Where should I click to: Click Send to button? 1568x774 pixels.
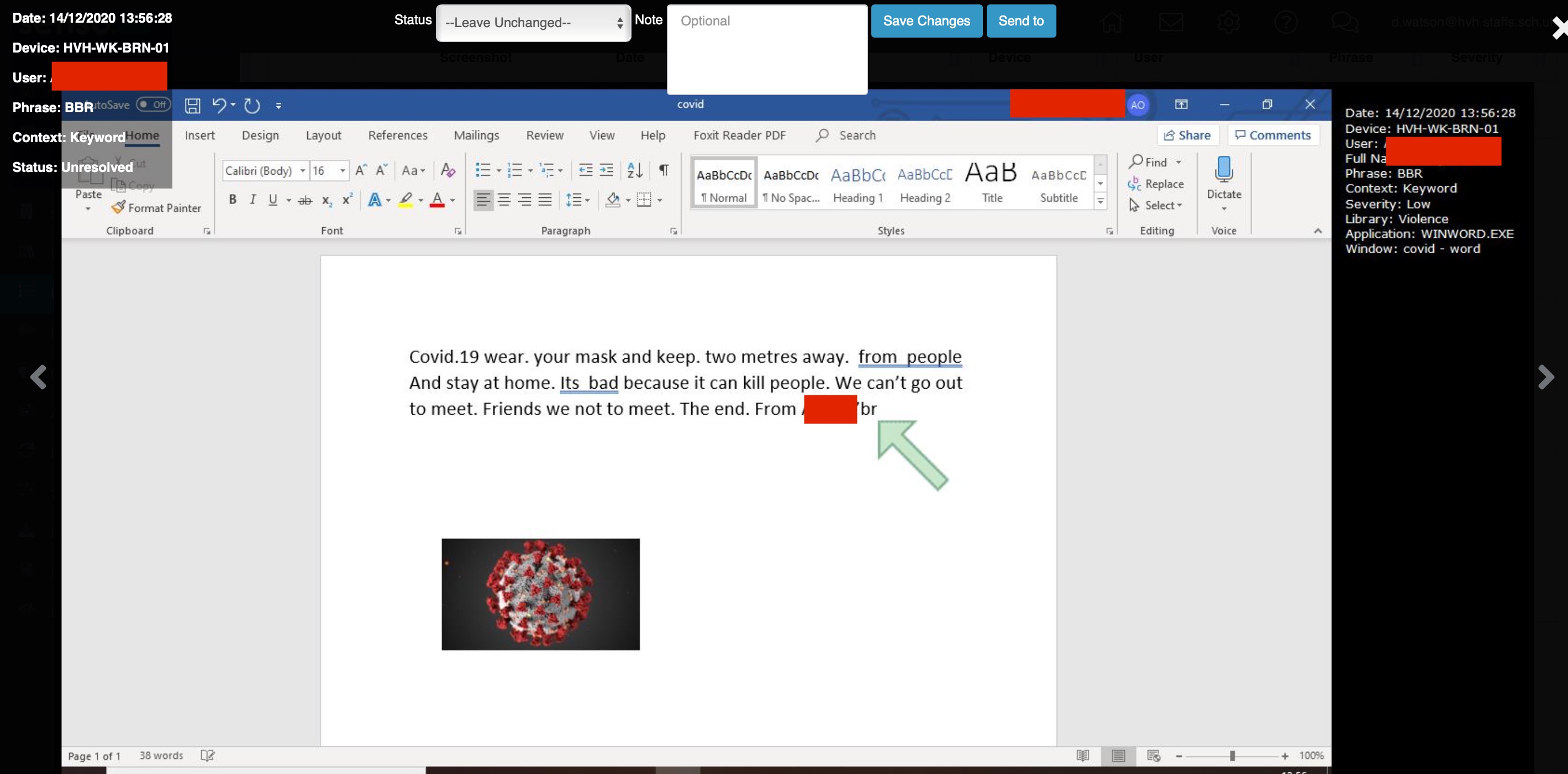(x=1021, y=22)
